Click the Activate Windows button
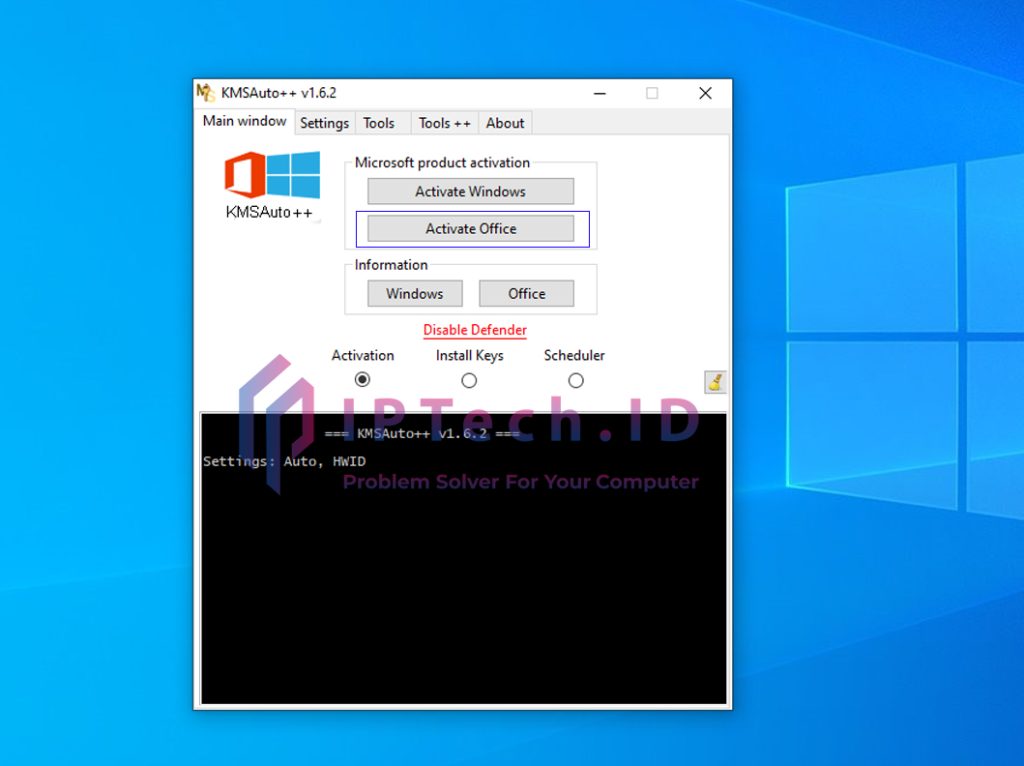 471,191
